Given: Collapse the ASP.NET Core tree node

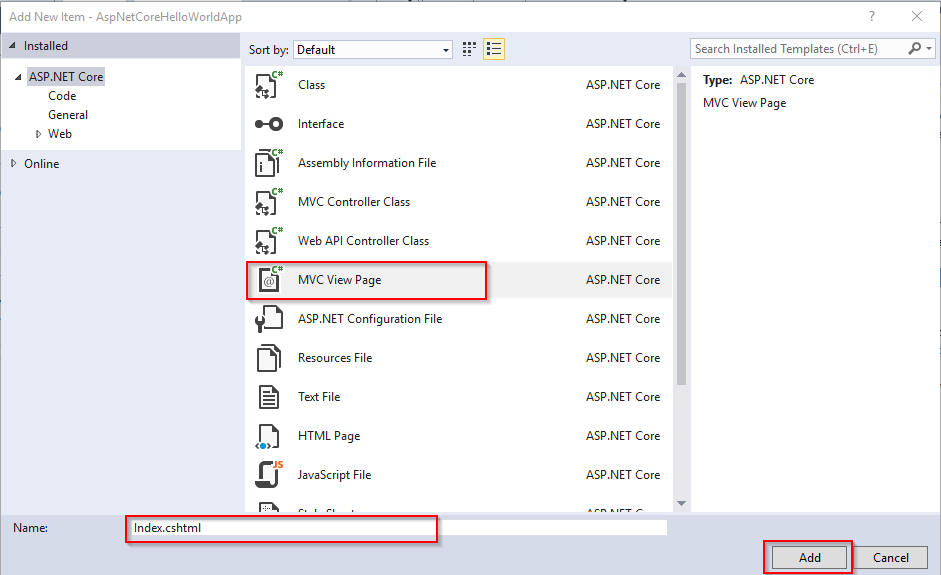Looking at the screenshot, I should tap(19, 77).
